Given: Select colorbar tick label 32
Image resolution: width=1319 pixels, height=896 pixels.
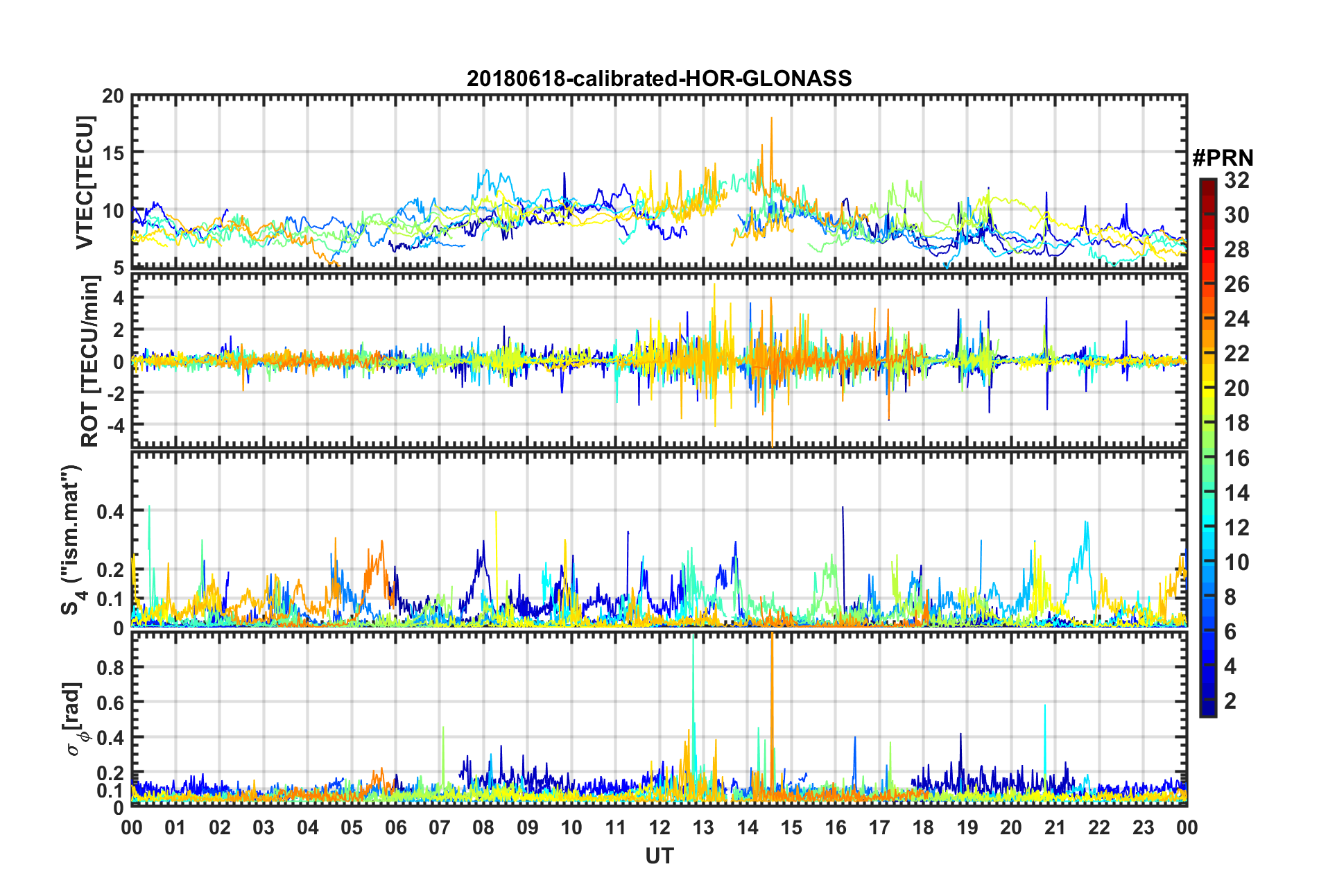Looking at the screenshot, I should pyautogui.click(x=1236, y=180).
